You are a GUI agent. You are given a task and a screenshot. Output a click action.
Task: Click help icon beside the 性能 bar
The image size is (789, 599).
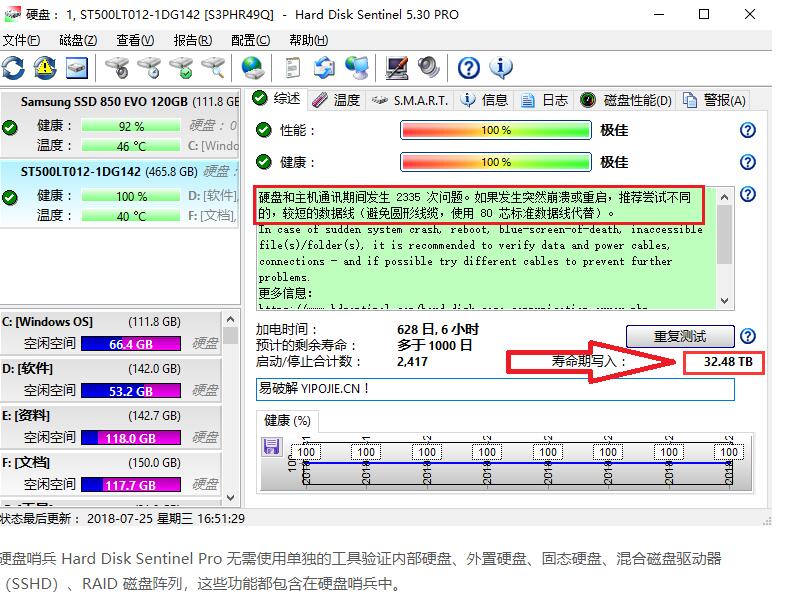(x=748, y=130)
